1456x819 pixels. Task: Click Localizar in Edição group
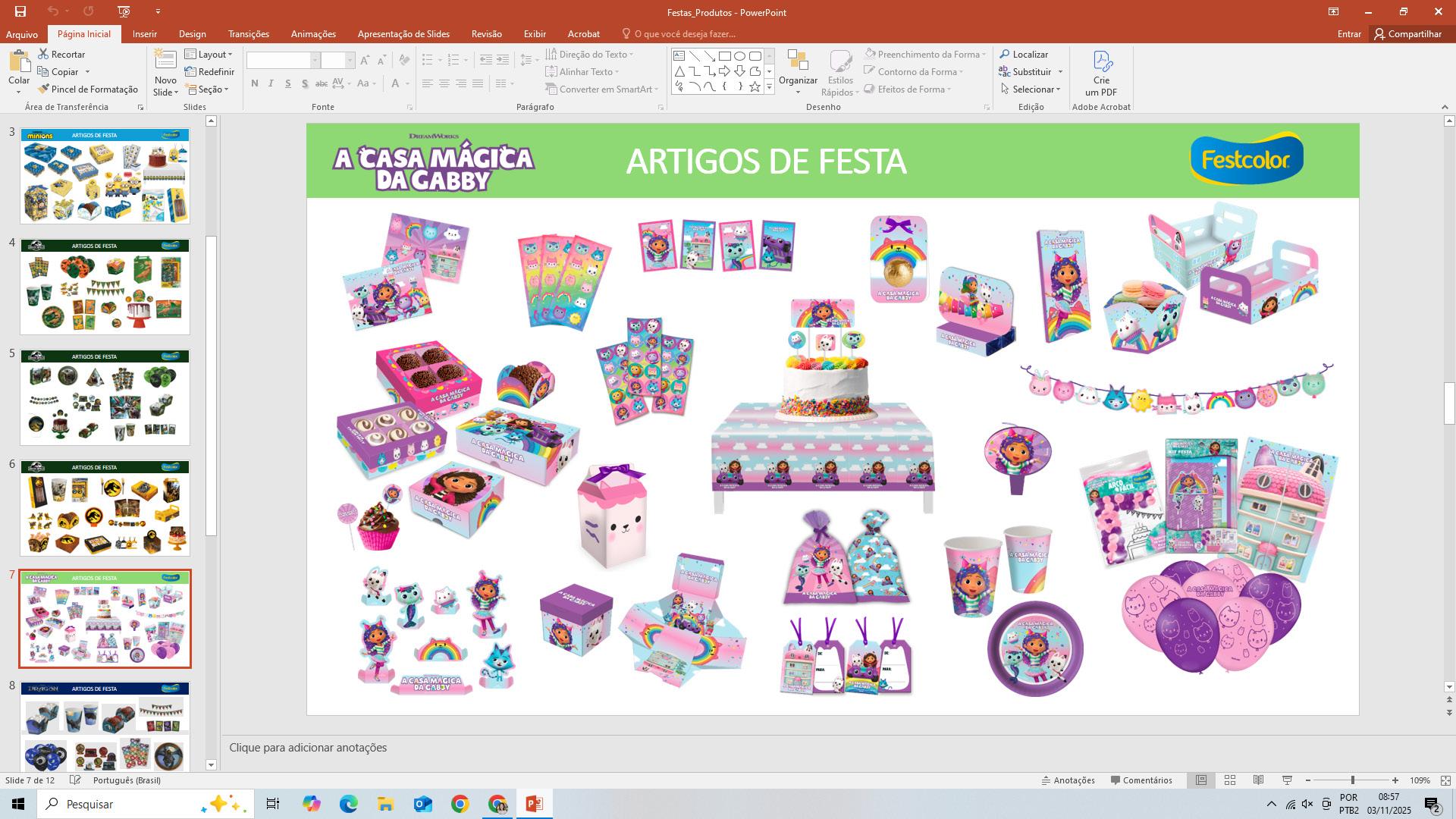pos(1024,55)
